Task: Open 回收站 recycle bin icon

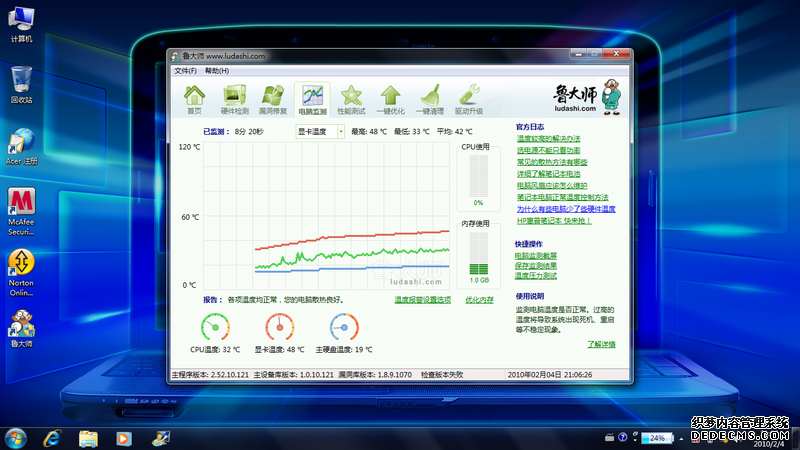Action: [21, 85]
